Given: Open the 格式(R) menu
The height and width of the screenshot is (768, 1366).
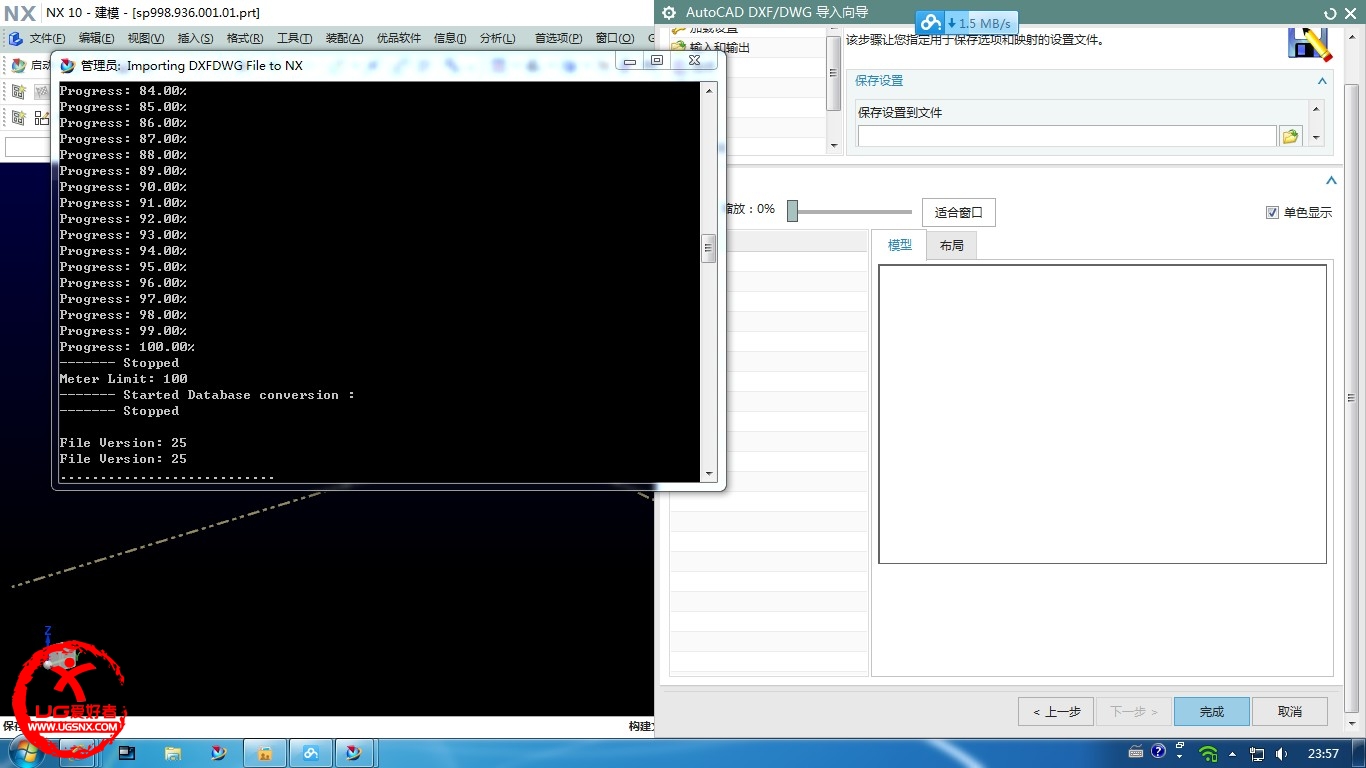Looking at the screenshot, I should click(245, 38).
